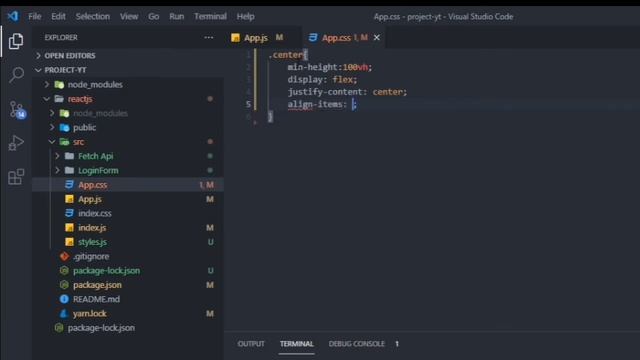Expand the Fetch Api folder
The height and width of the screenshot is (360, 640).
(x=57, y=156)
